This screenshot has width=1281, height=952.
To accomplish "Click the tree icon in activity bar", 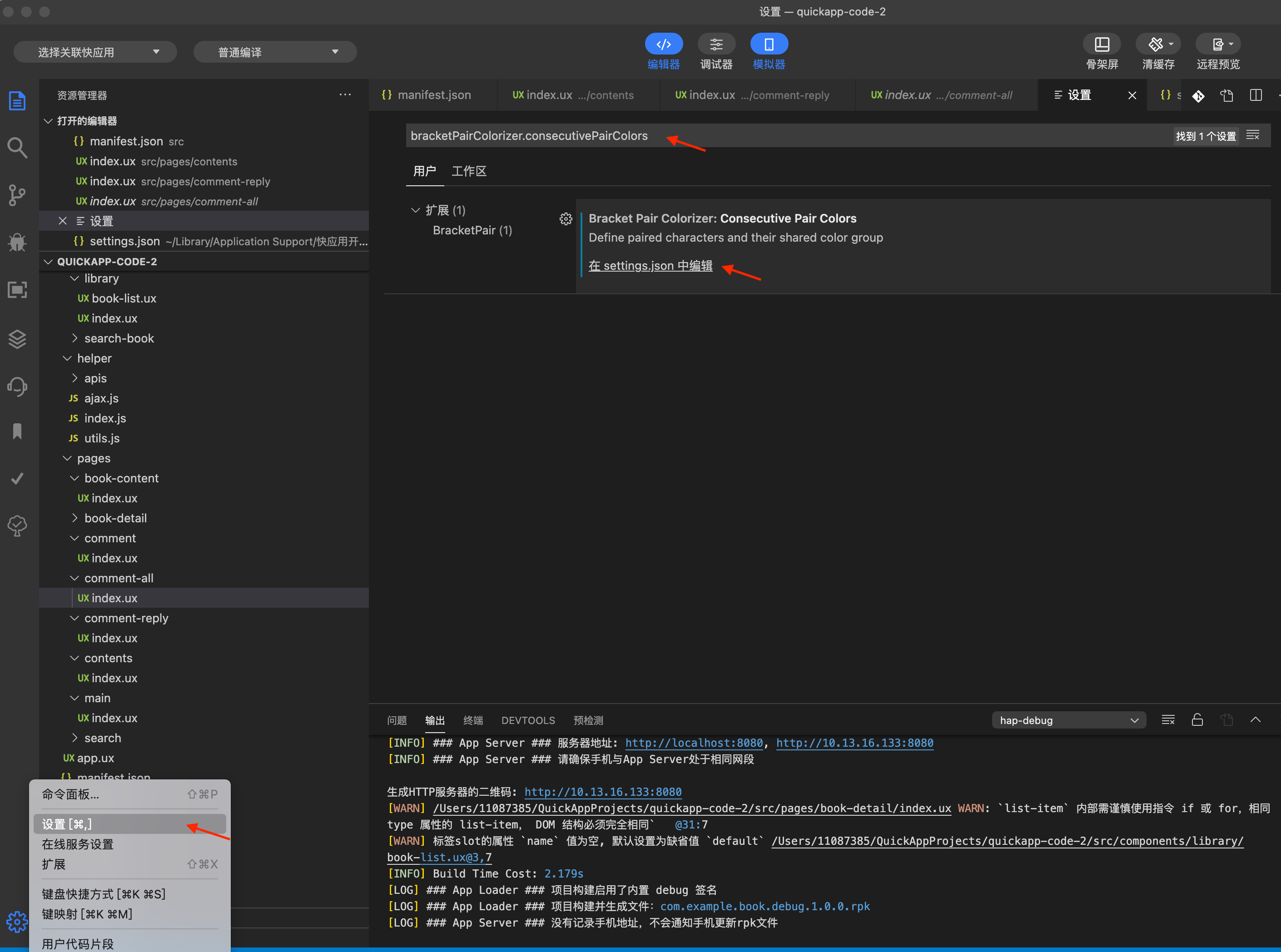I will [17, 526].
